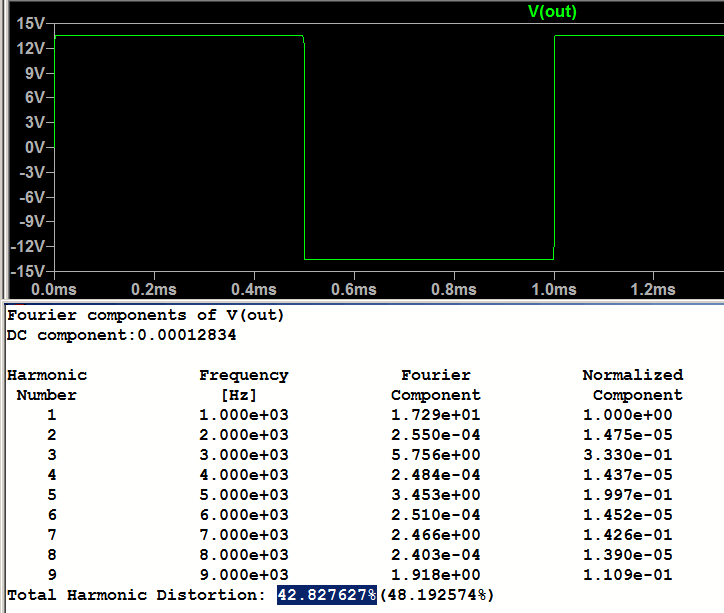Click the normalized component 1.452e-05
Image resolution: width=724 pixels, height=613 pixels.
[x=628, y=515]
